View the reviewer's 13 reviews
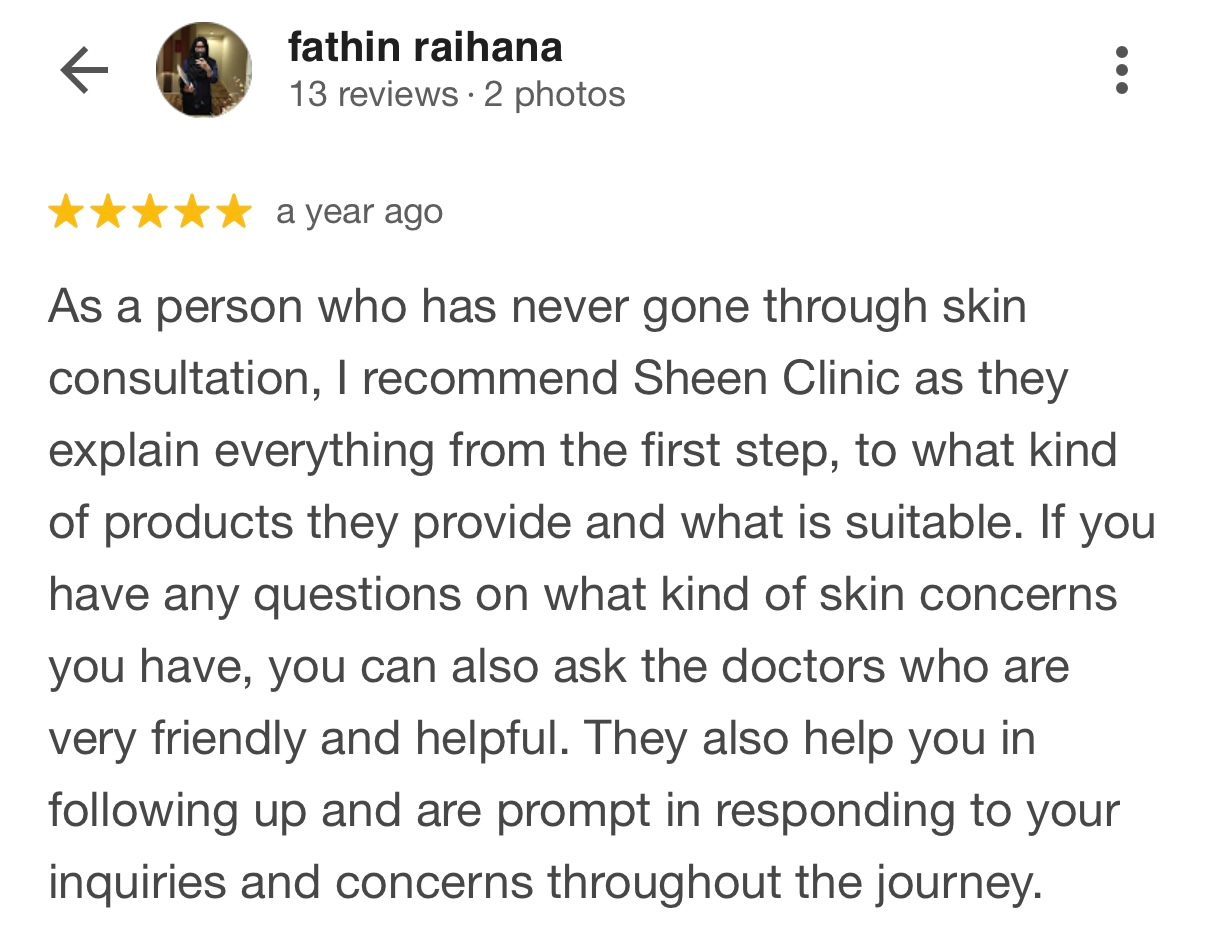 coord(373,95)
